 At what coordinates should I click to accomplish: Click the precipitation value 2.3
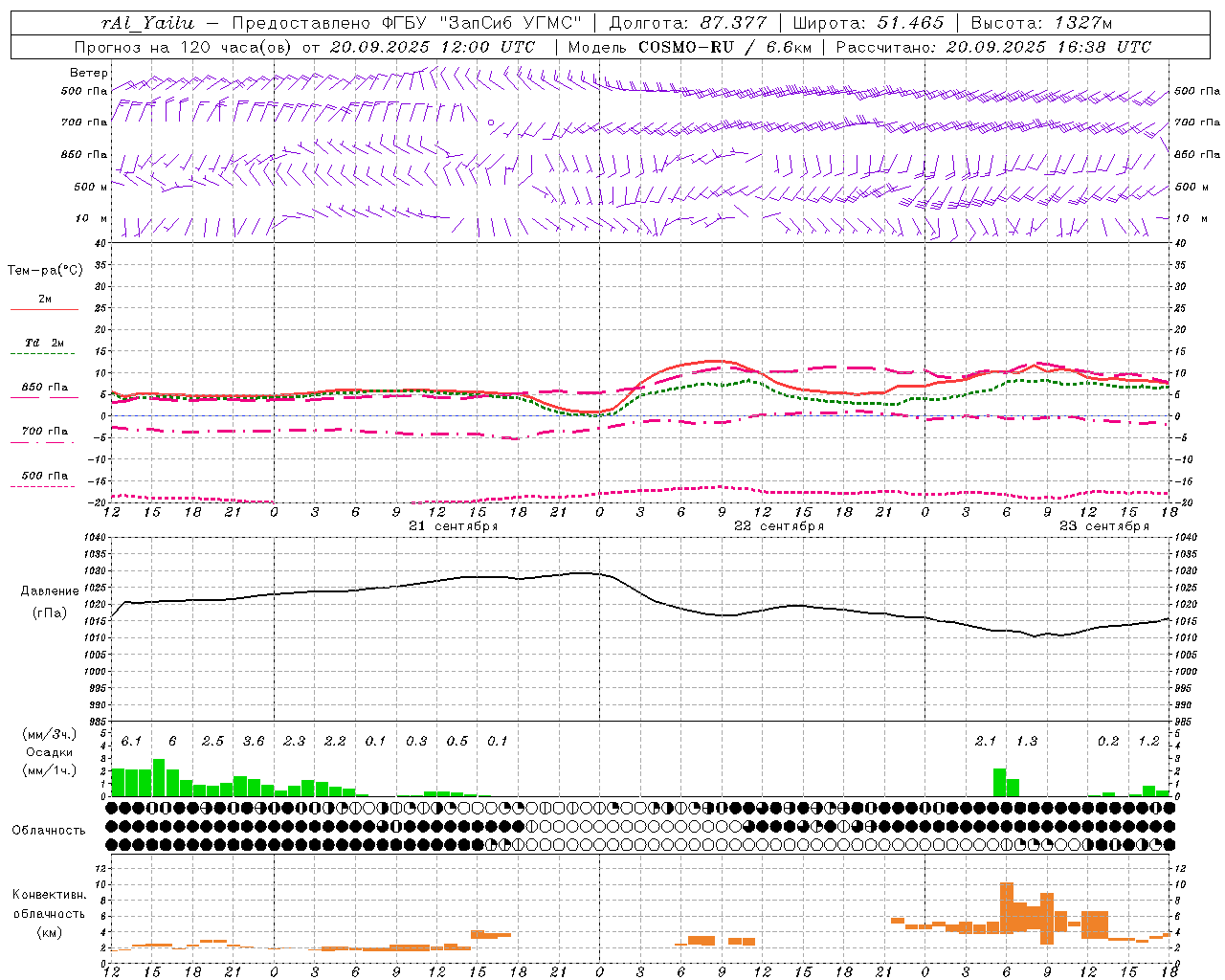[294, 742]
